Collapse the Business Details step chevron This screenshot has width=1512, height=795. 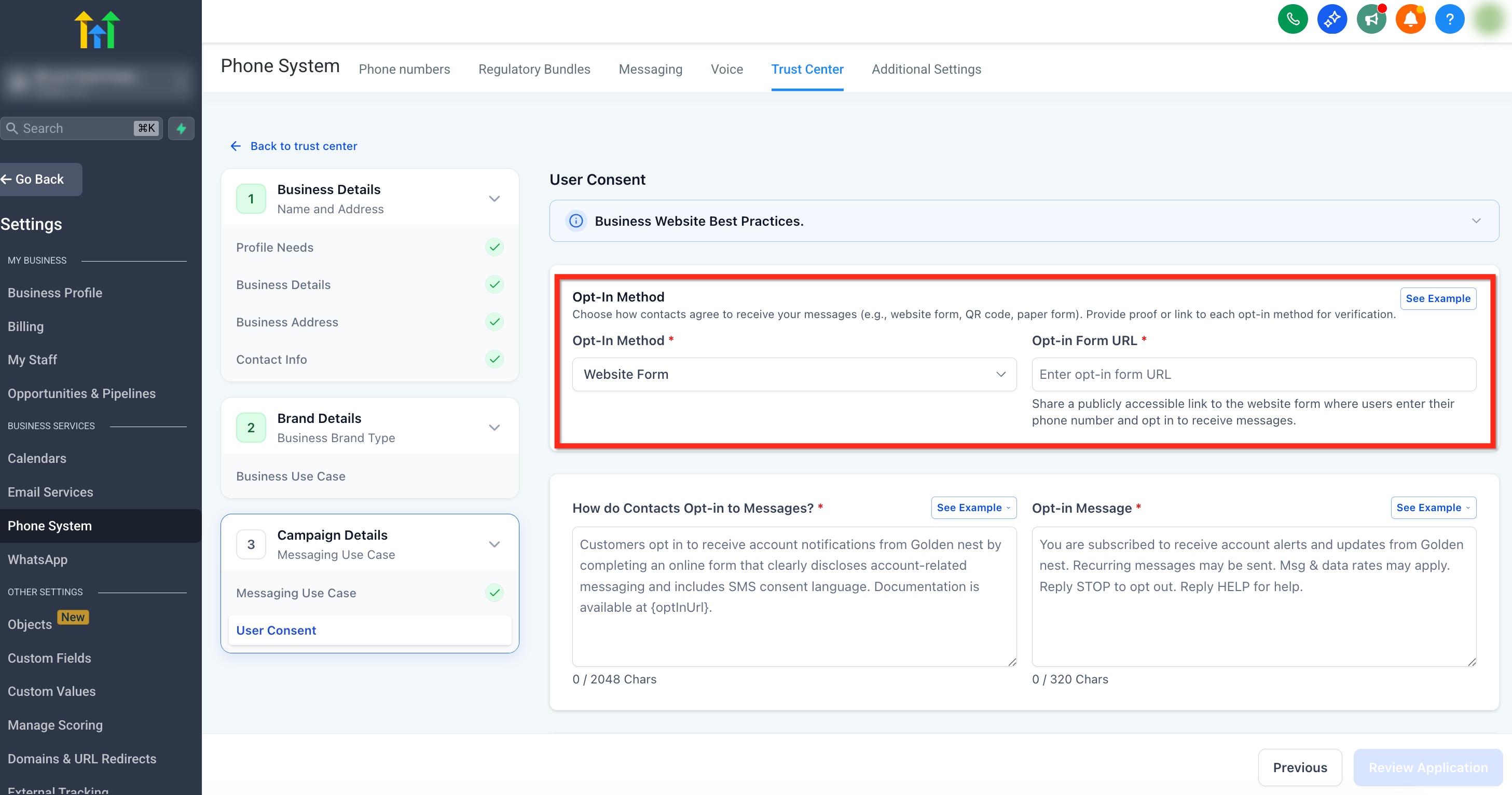click(x=494, y=198)
